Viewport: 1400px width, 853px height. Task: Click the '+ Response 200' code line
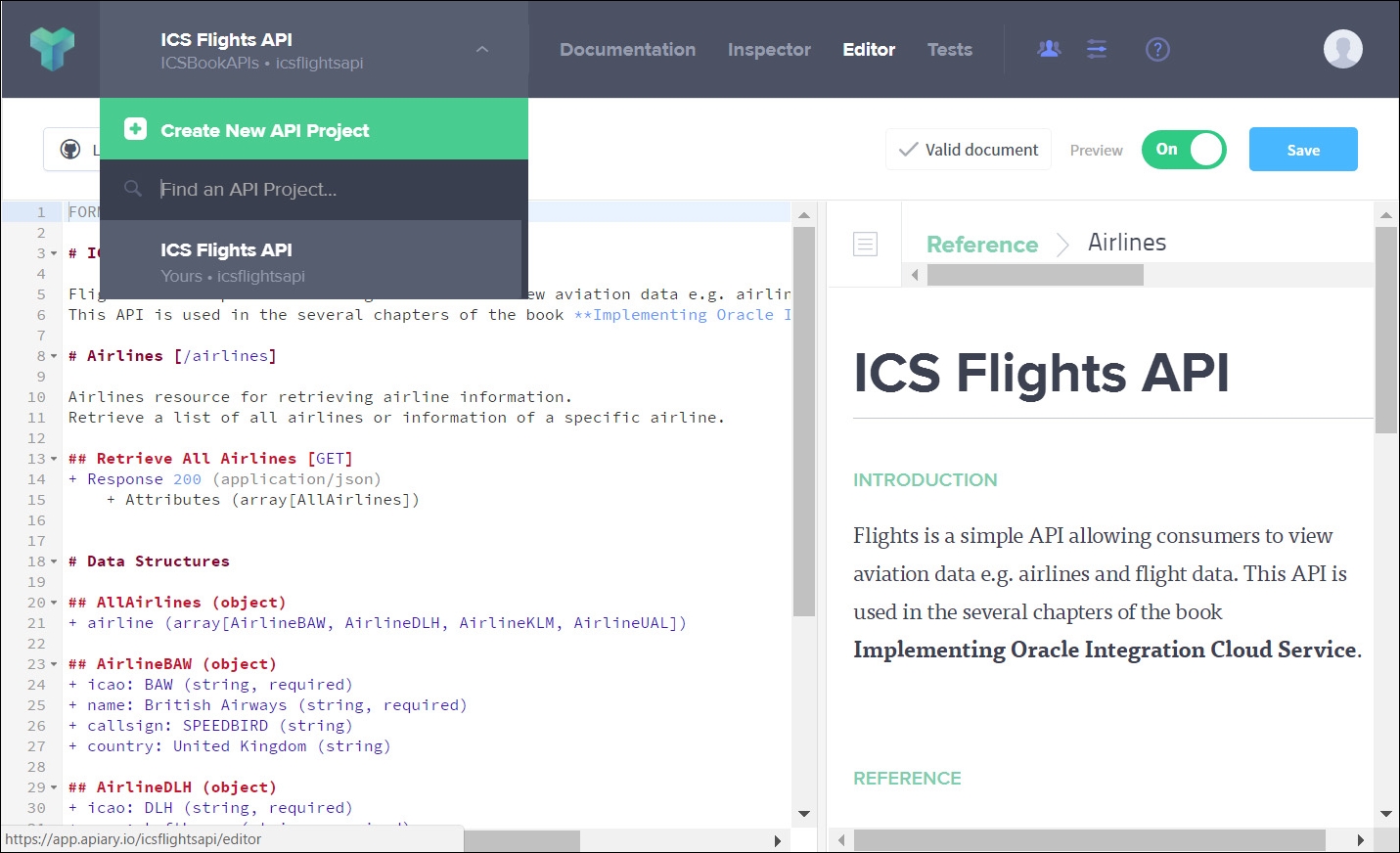click(x=225, y=479)
